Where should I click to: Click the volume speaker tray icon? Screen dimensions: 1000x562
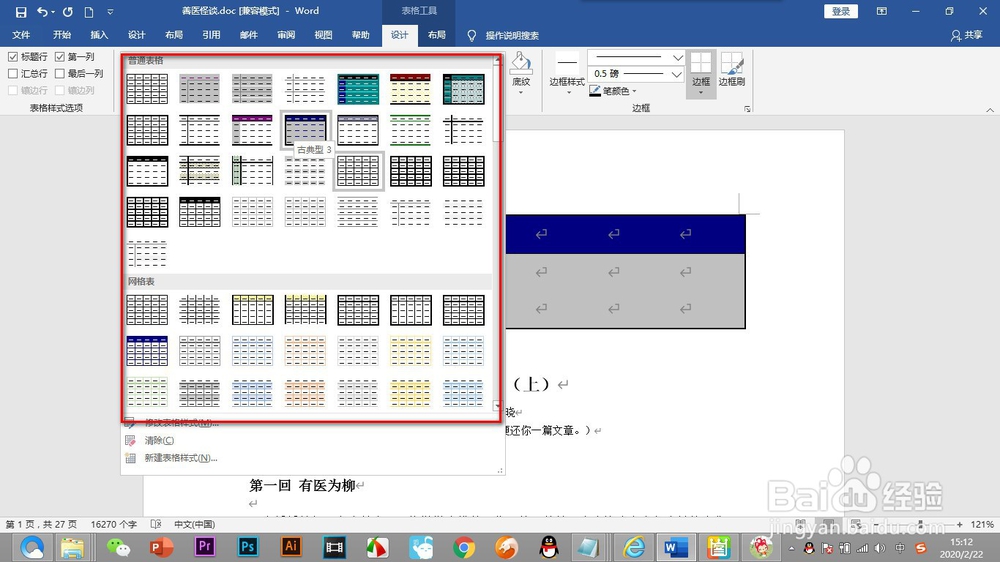click(880, 548)
